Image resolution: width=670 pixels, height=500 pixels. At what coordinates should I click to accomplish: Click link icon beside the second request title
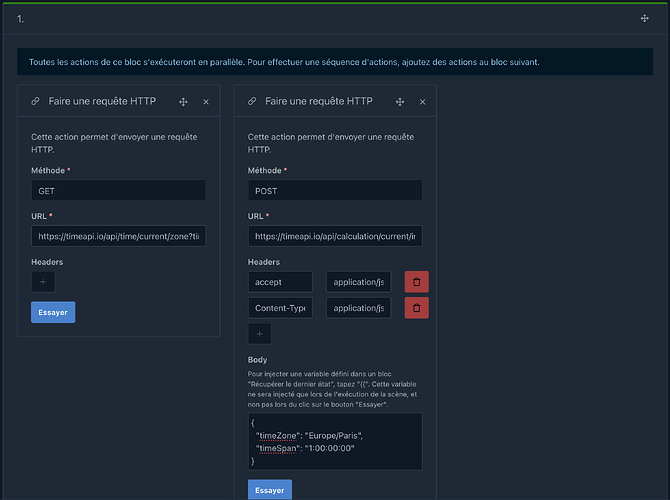click(x=252, y=102)
